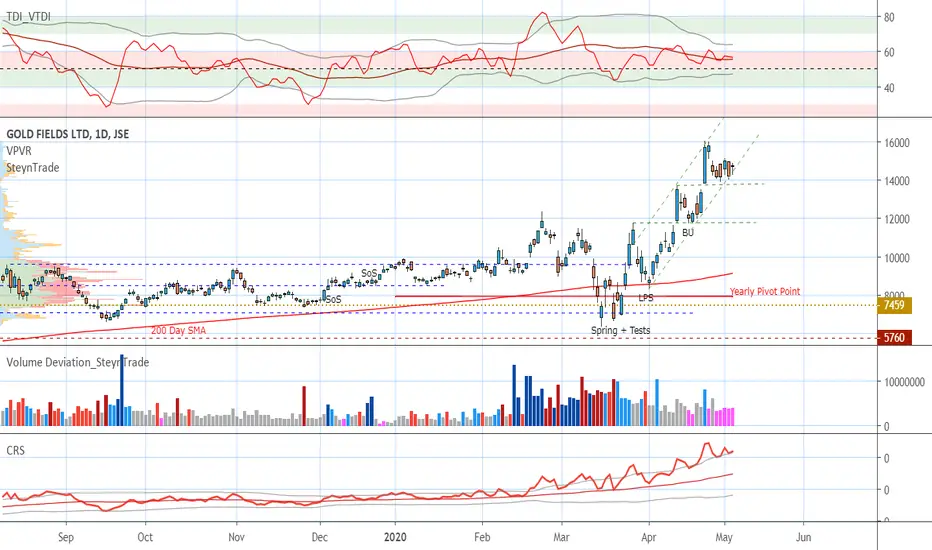Click the 14000 price axis value

click(x=896, y=181)
